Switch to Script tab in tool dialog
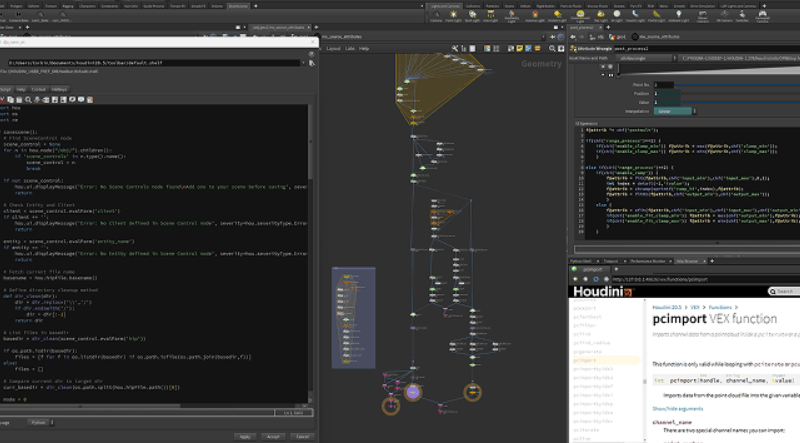Screen dimensions: 800x443 pos(5,89)
